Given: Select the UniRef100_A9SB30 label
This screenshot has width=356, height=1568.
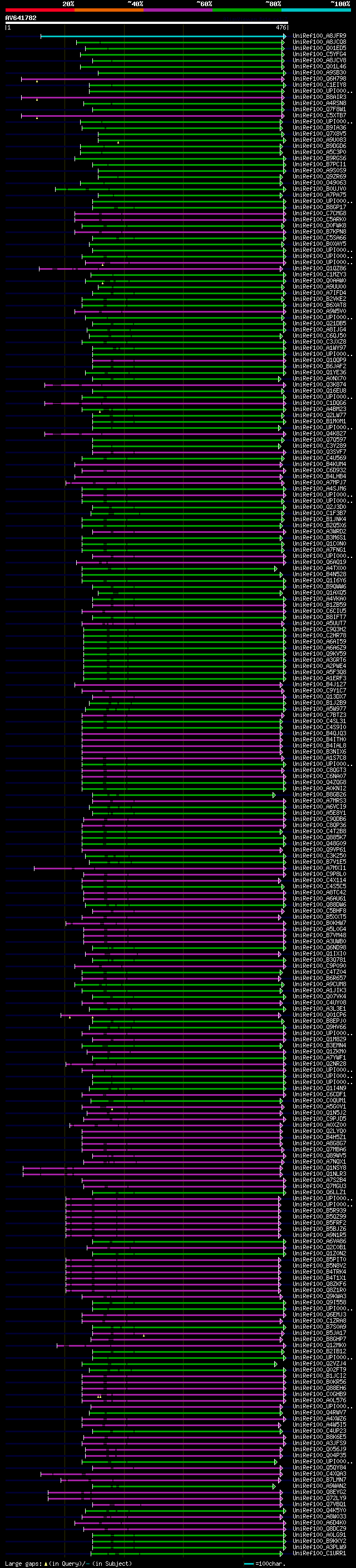Looking at the screenshot, I should point(319,72).
